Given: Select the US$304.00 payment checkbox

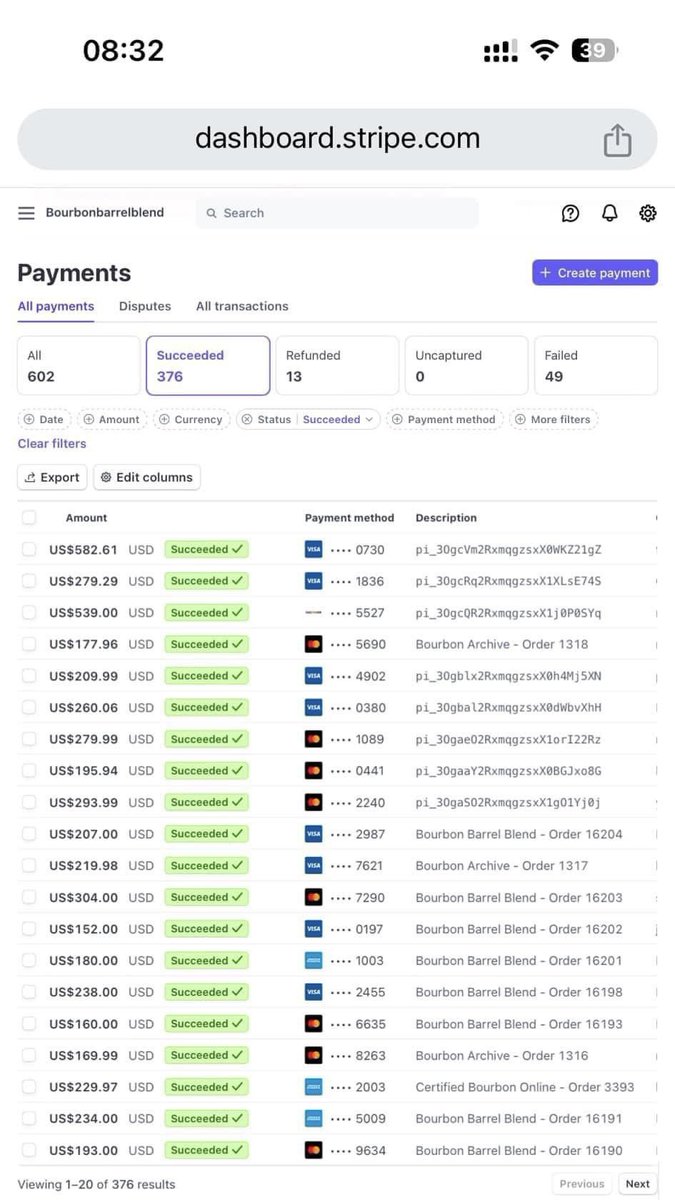Looking at the screenshot, I should pos(29,897).
